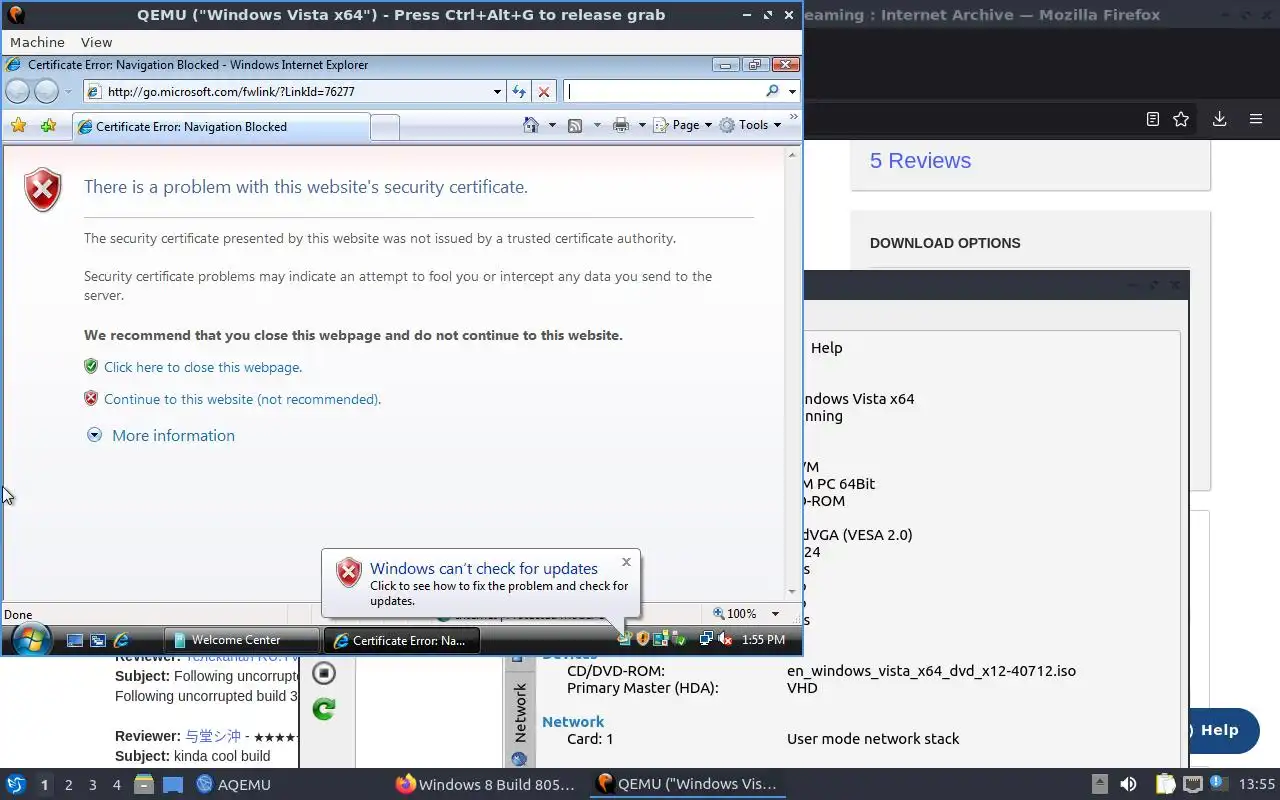
Task: Click Switch between windows quick launch icon
Action: 98,640
